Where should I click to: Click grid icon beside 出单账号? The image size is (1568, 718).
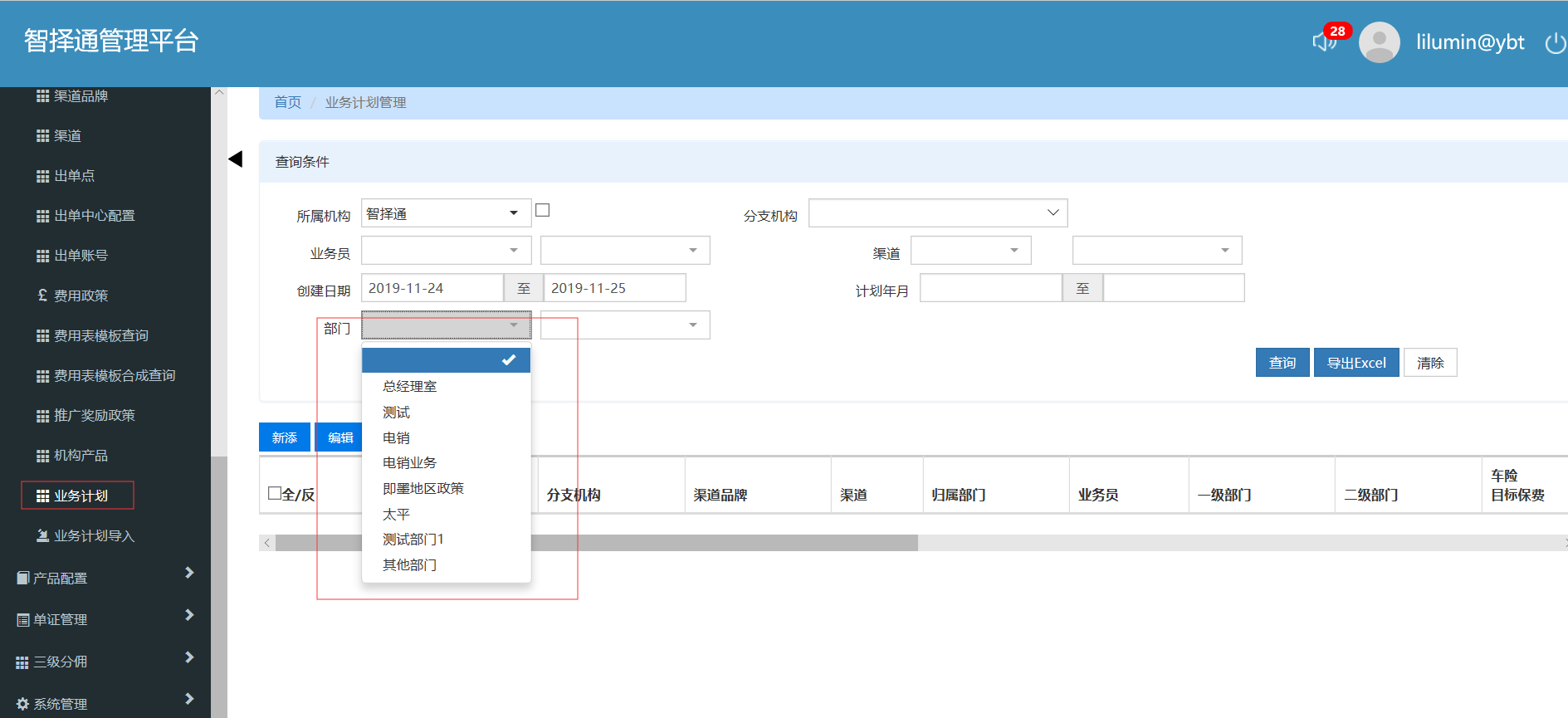point(42,256)
